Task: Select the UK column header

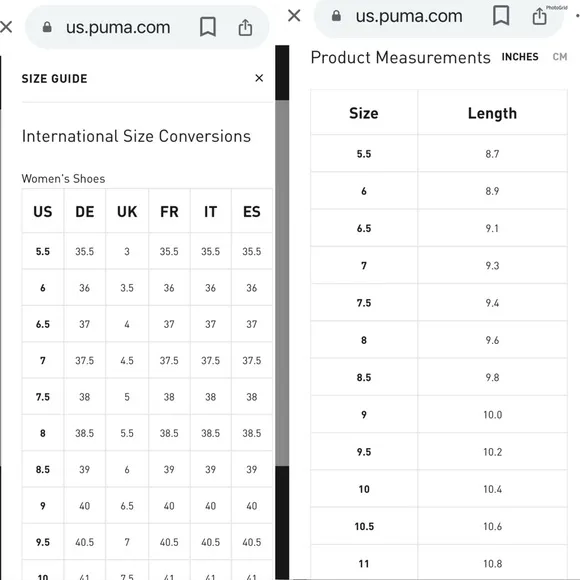Action: point(127,212)
